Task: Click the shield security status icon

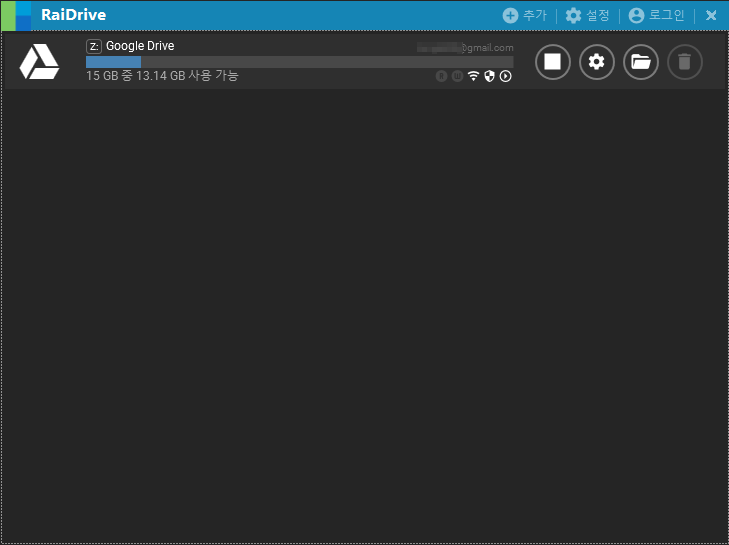Action: (x=489, y=76)
